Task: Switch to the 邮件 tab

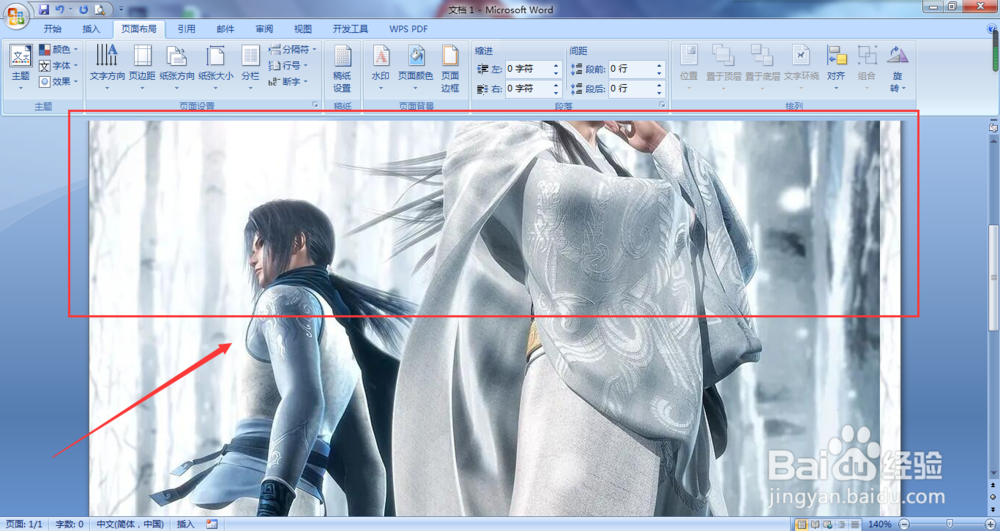Action: (225, 29)
